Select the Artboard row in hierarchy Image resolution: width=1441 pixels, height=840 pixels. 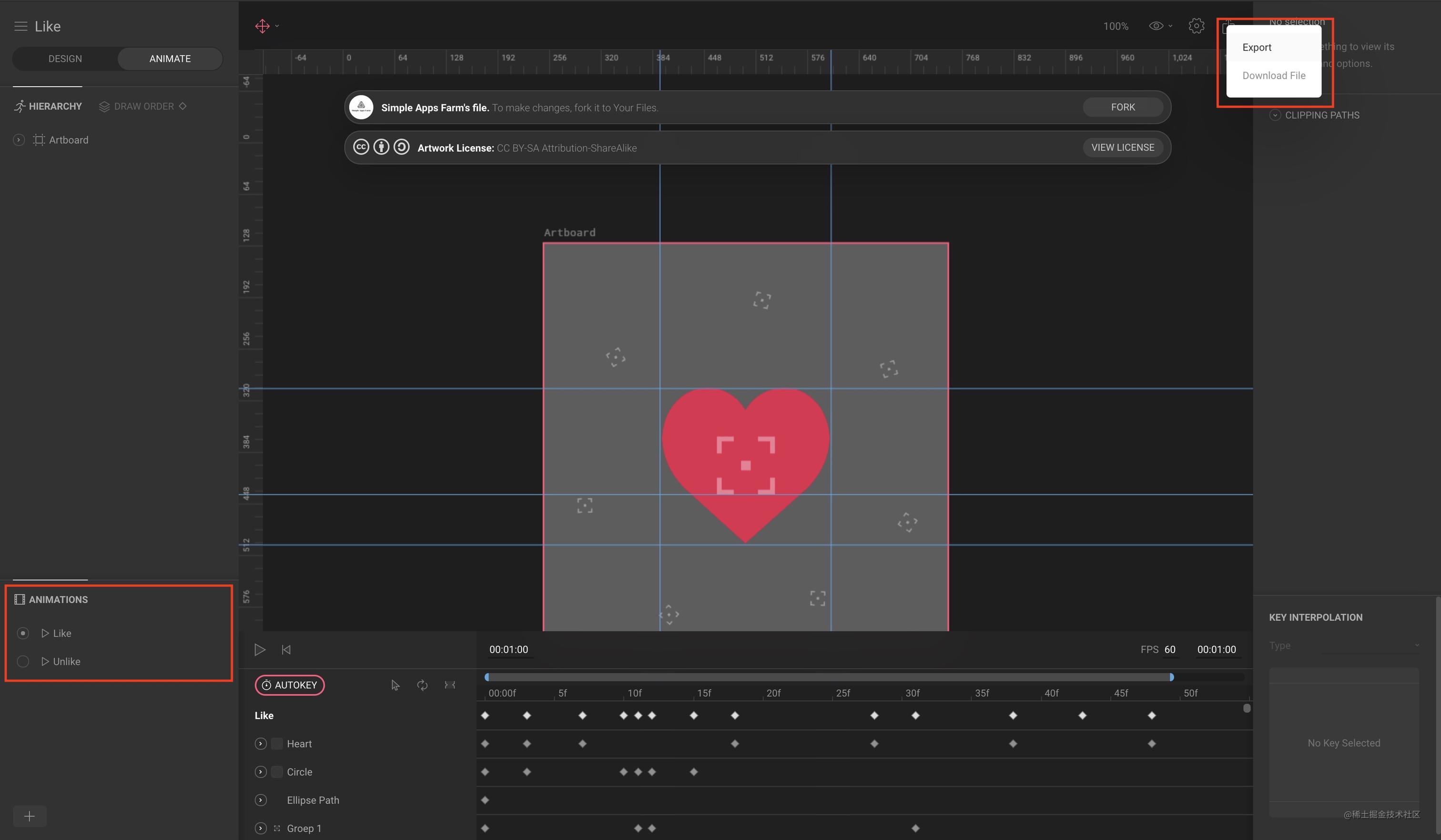(119, 140)
